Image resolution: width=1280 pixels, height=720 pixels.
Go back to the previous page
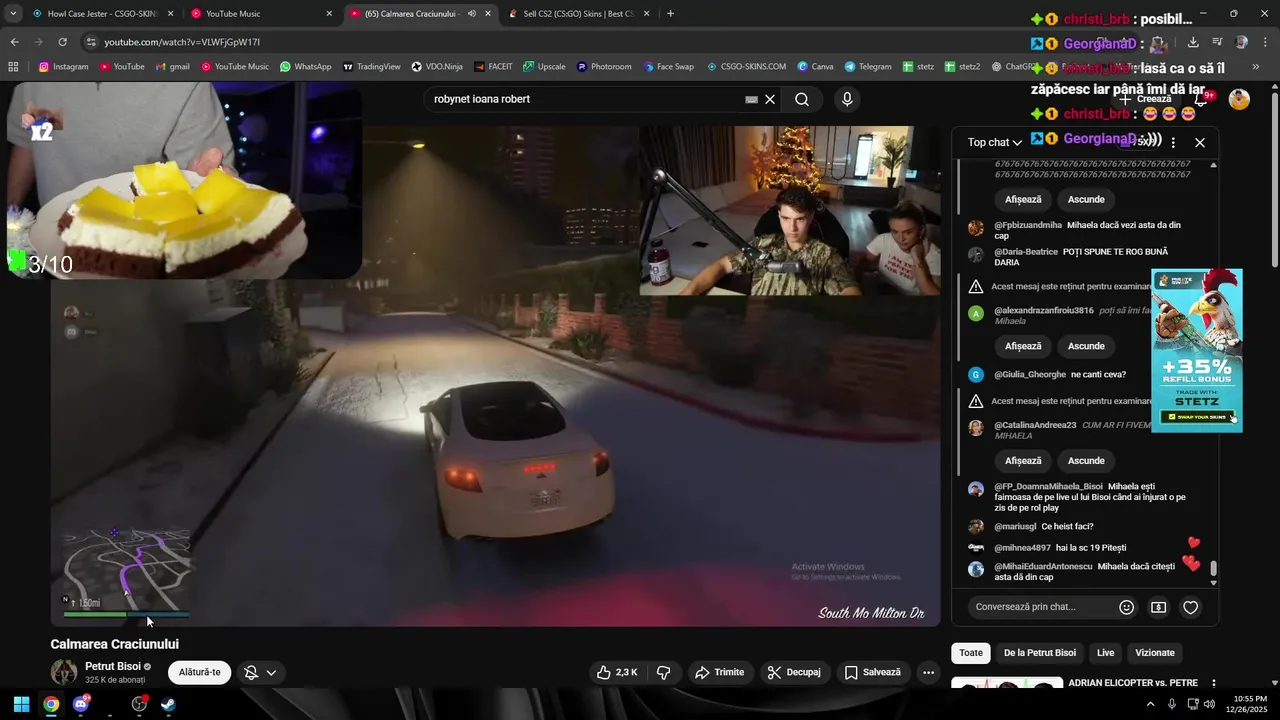pyautogui.click(x=14, y=42)
